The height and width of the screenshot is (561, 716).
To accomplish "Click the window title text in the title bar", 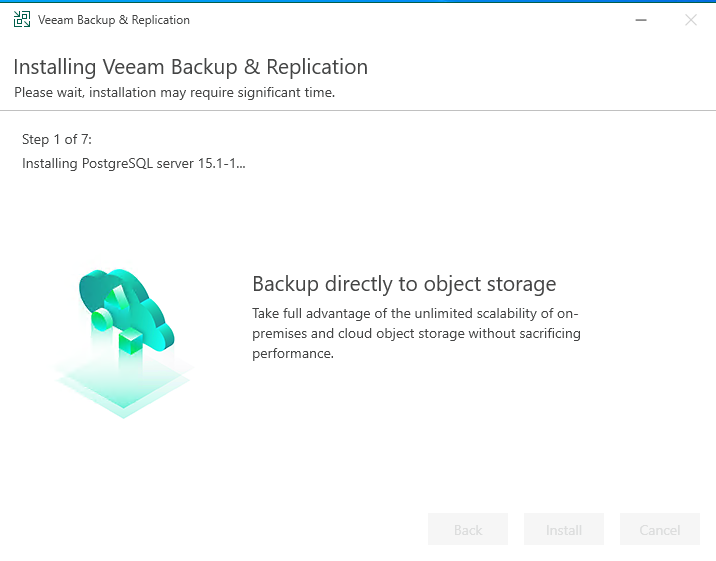I will click(x=114, y=20).
